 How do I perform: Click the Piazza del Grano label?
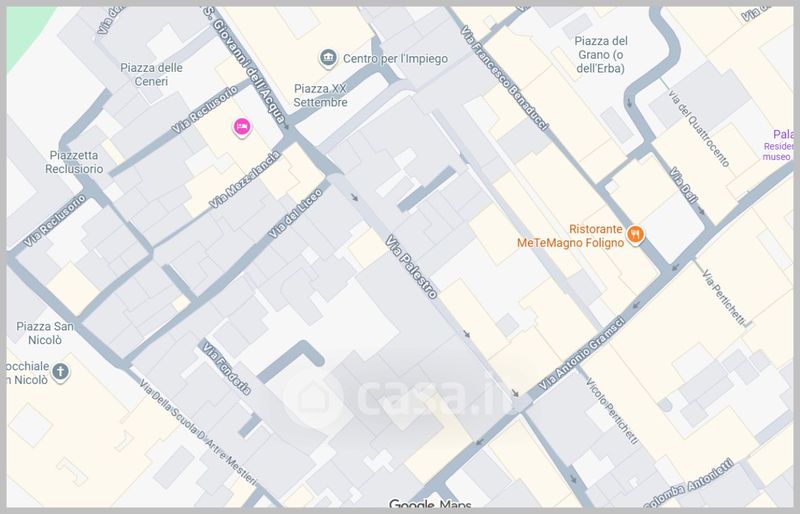click(601, 55)
